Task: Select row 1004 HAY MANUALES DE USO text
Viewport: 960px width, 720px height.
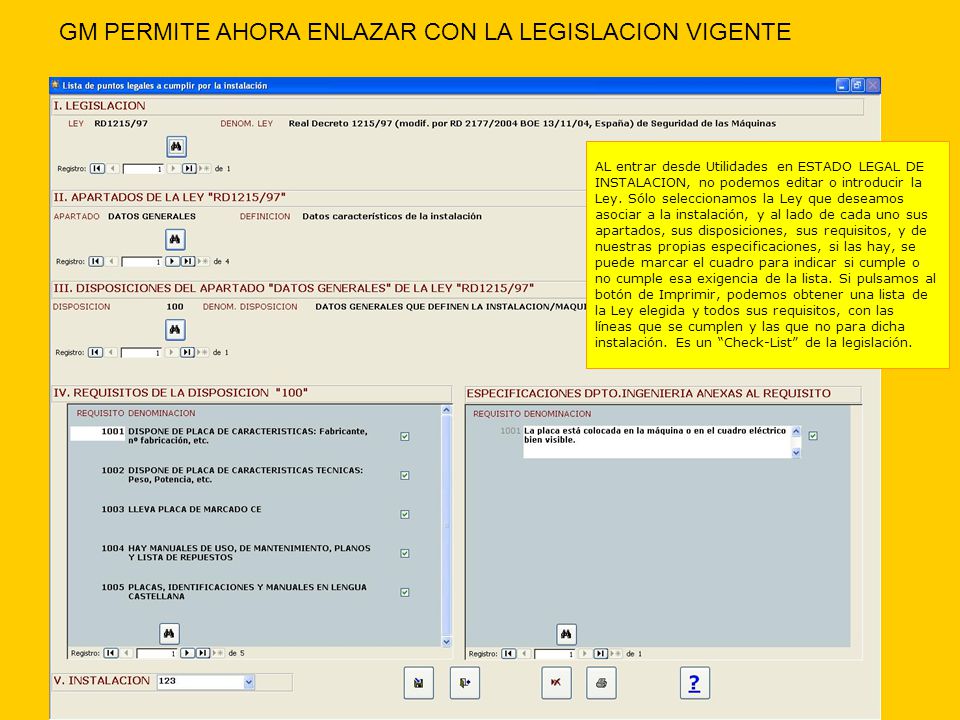Action: 249,553
